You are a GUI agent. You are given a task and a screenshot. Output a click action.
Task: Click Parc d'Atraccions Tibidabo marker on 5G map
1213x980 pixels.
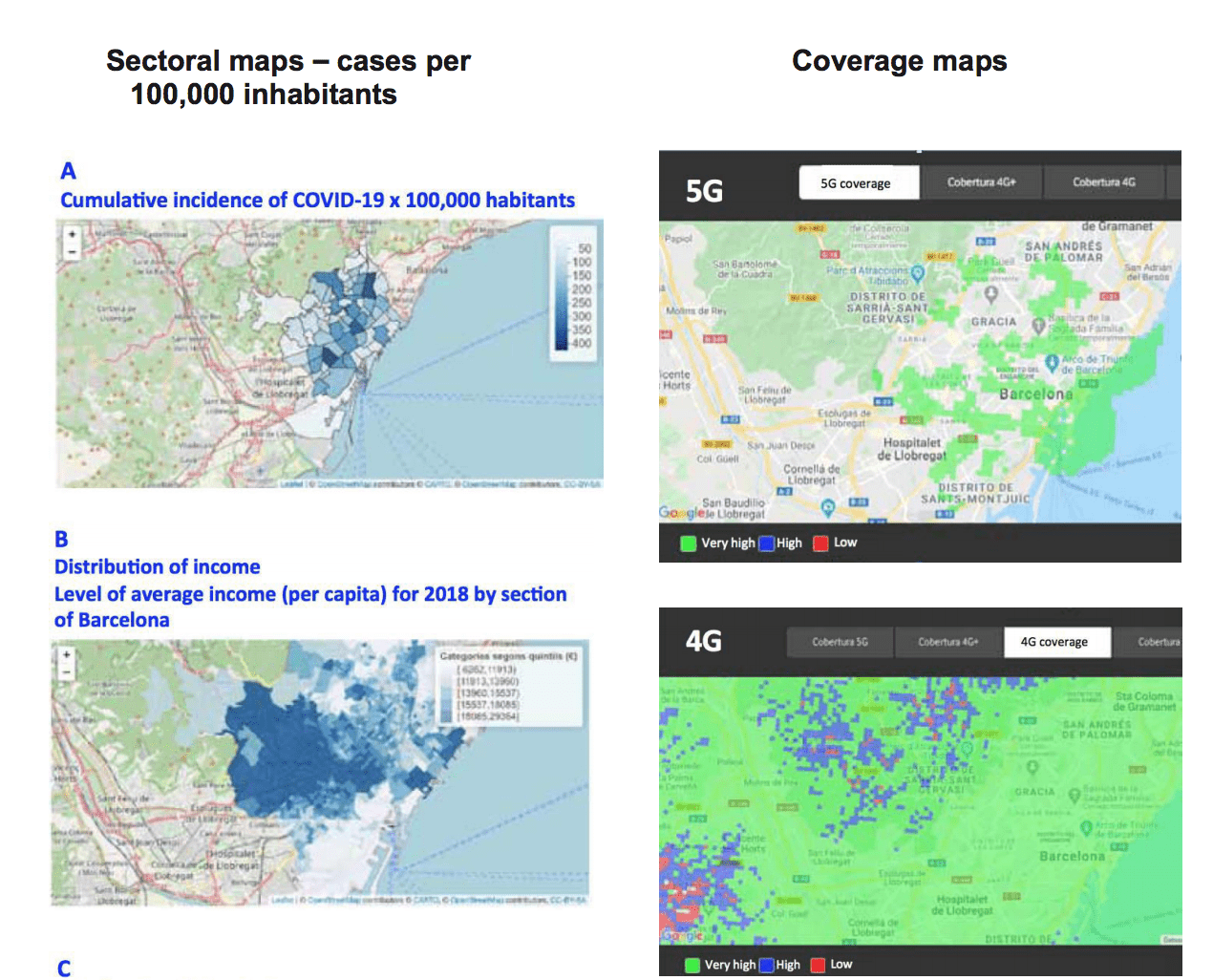click(918, 274)
